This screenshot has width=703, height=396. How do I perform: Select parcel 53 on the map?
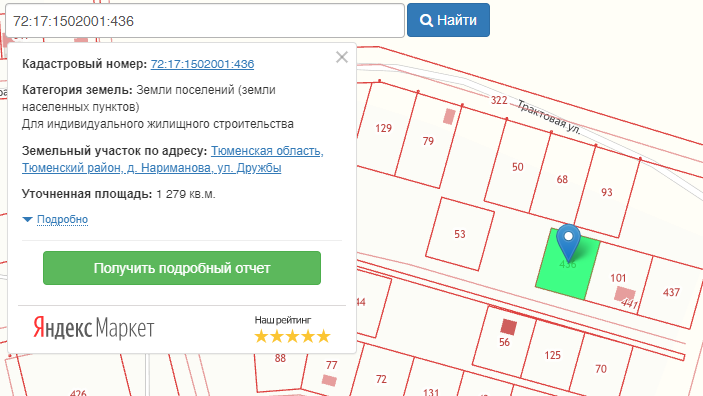coord(460,234)
